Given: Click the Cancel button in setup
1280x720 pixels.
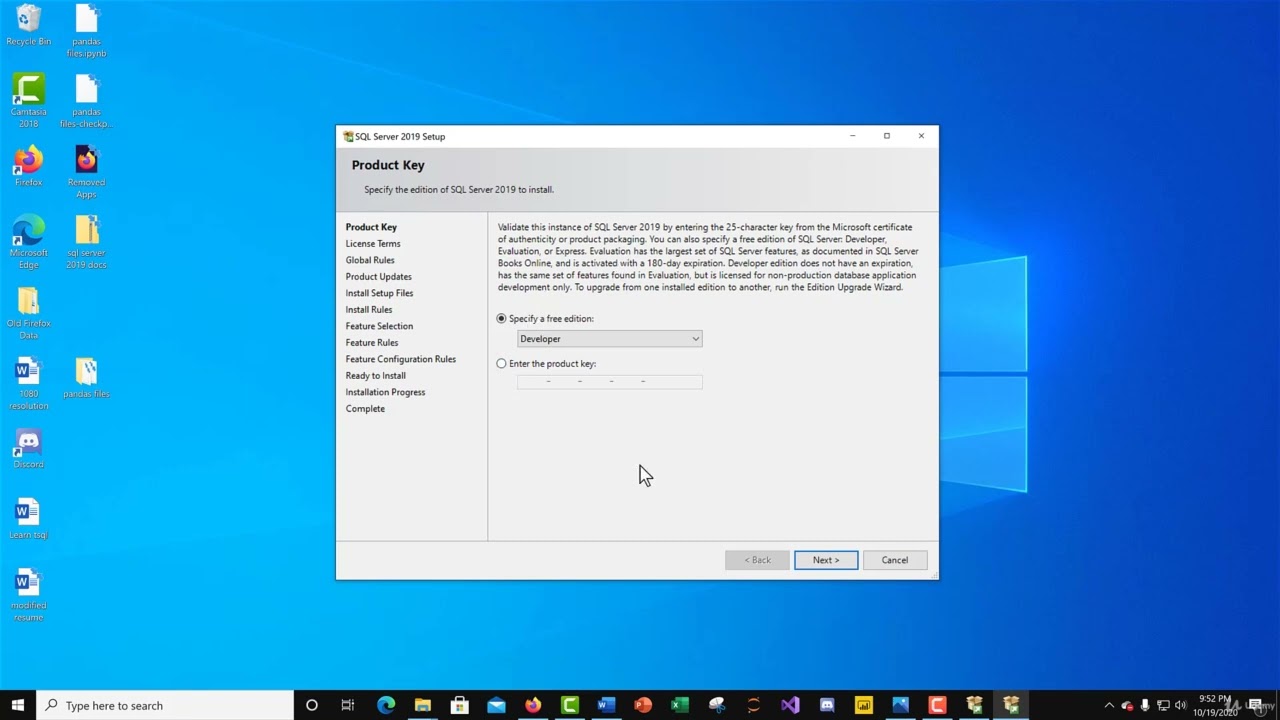Looking at the screenshot, I should (895, 560).
